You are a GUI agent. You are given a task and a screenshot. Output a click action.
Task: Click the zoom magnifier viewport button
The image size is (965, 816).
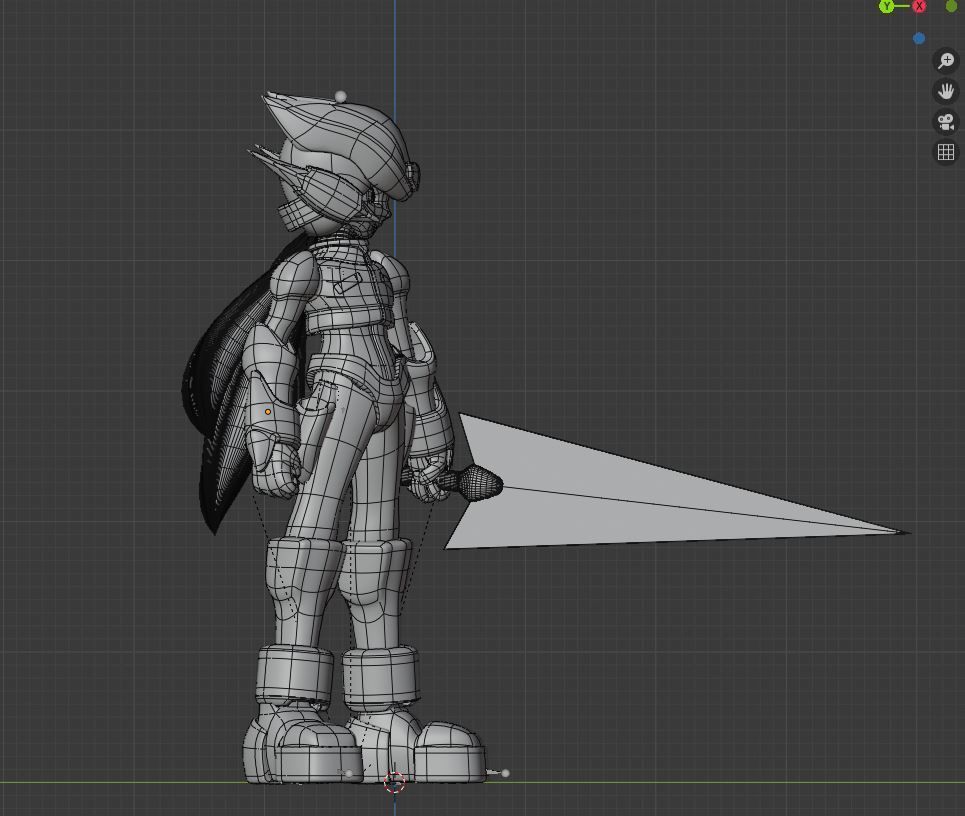pyautogui.click(x=946, y=61)
